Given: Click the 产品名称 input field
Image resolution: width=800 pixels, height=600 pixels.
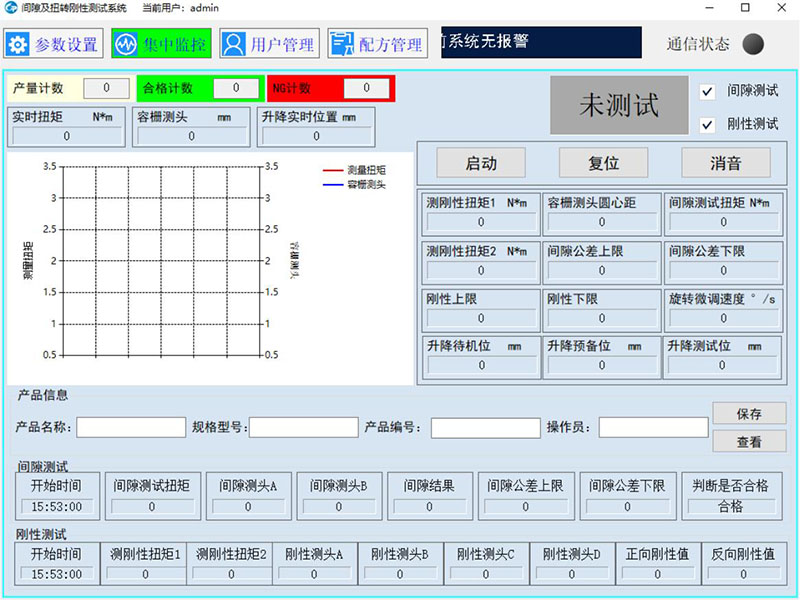Looking at the screenshot, I should pos(130,428).
